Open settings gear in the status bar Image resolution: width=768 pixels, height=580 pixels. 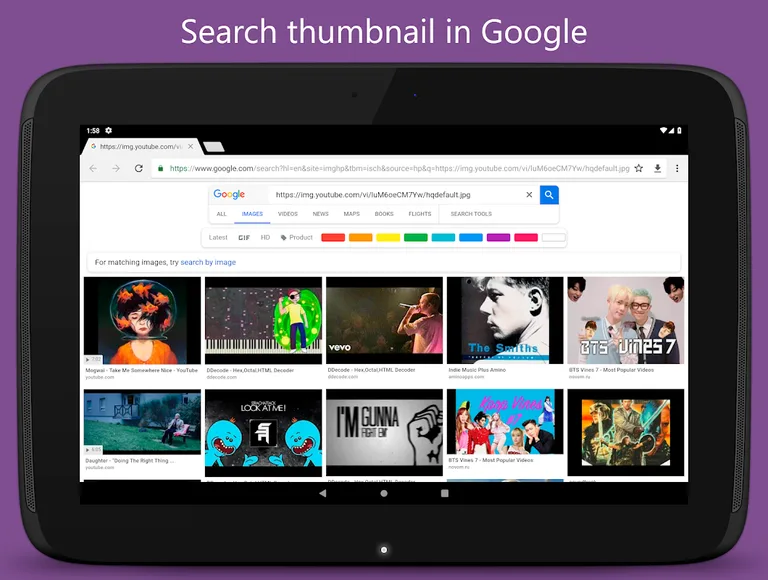tap(109, 130)
